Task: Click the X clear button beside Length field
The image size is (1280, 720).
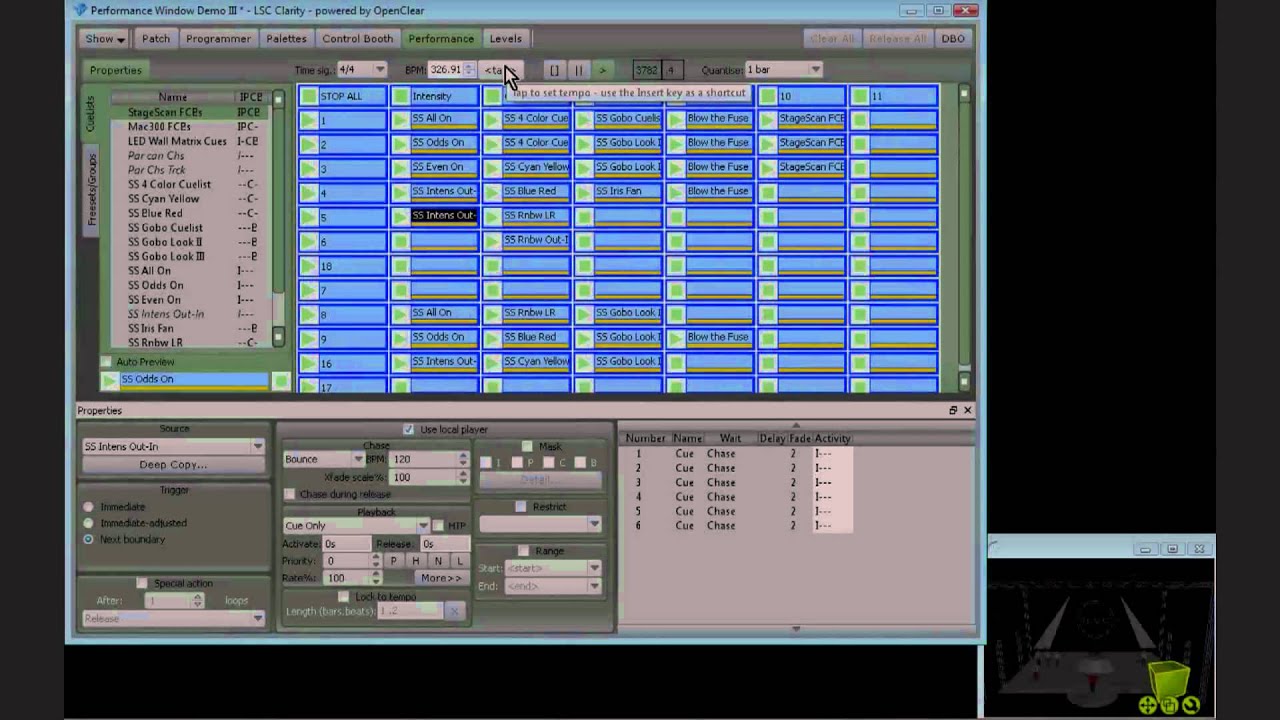Action: click(x=454, y=611)
